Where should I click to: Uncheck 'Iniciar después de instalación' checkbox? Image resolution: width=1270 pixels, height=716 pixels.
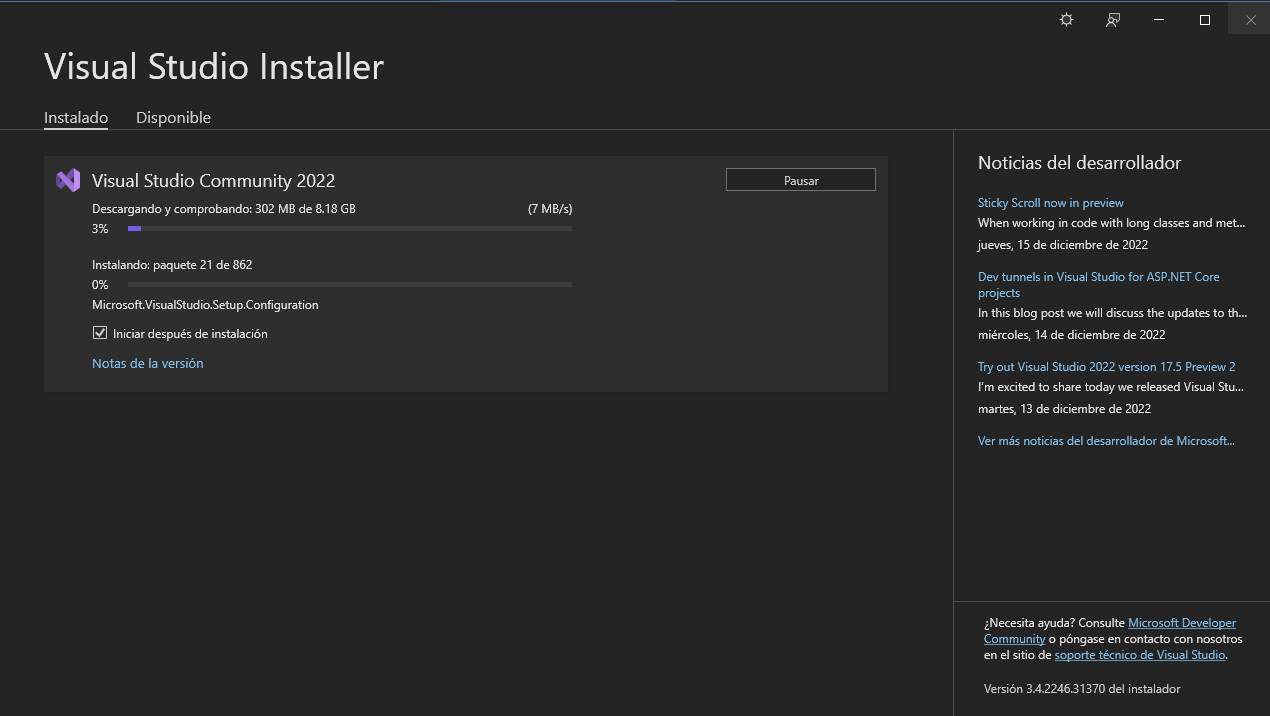click(x=100, y=333)
